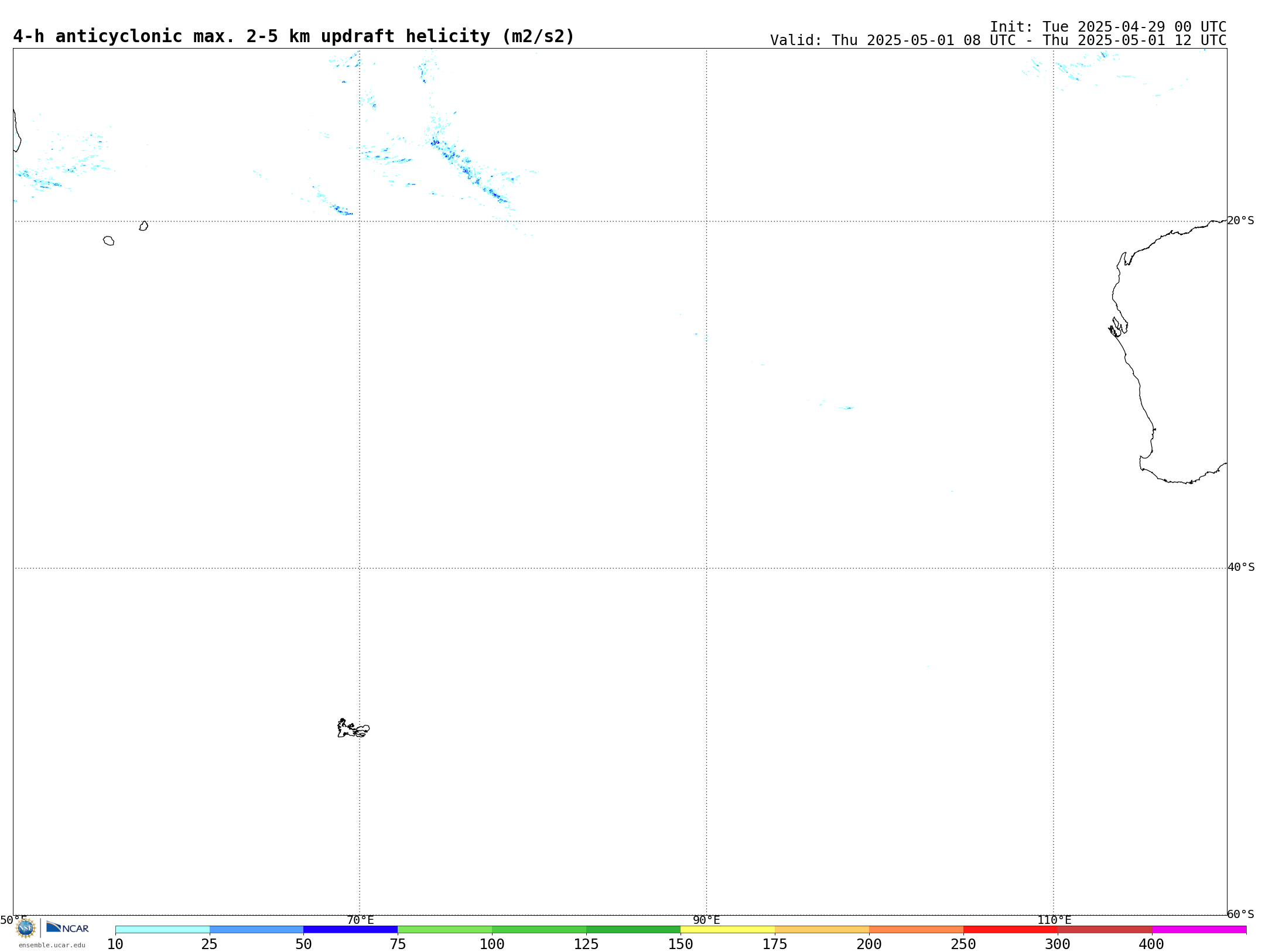This screenshot has height=952, width=1265.
Task: Click the colorbar tick label 25
Action: 210,944
